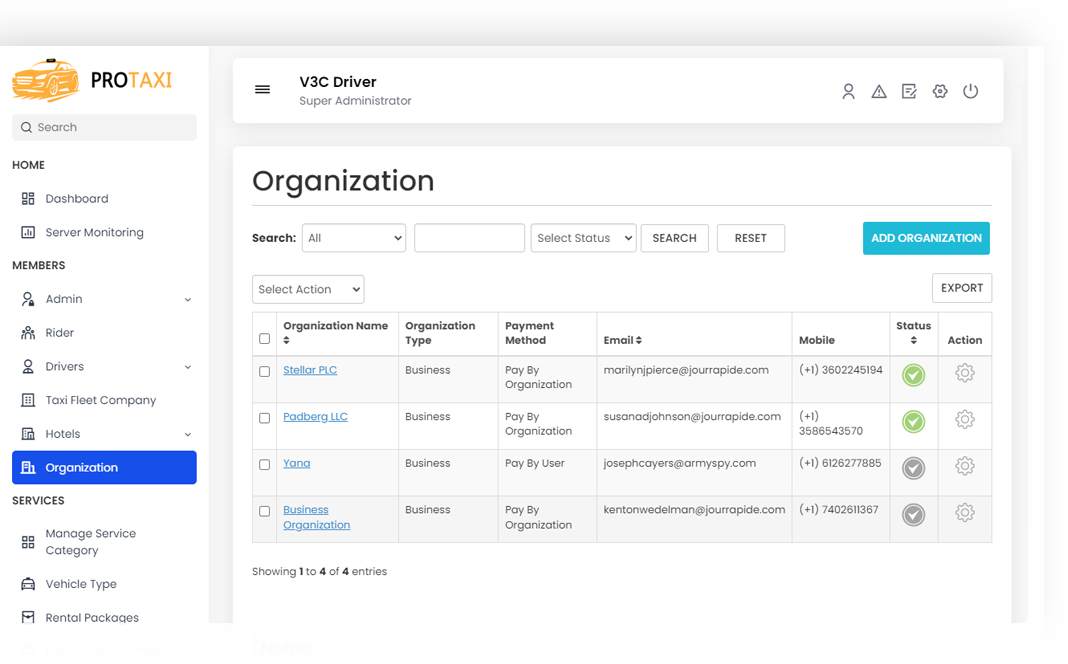Image resolution: width=1068 pixels, height=664 pixels.
Task: Open the Stellar PLC organization link
Action: pos(310,369)
